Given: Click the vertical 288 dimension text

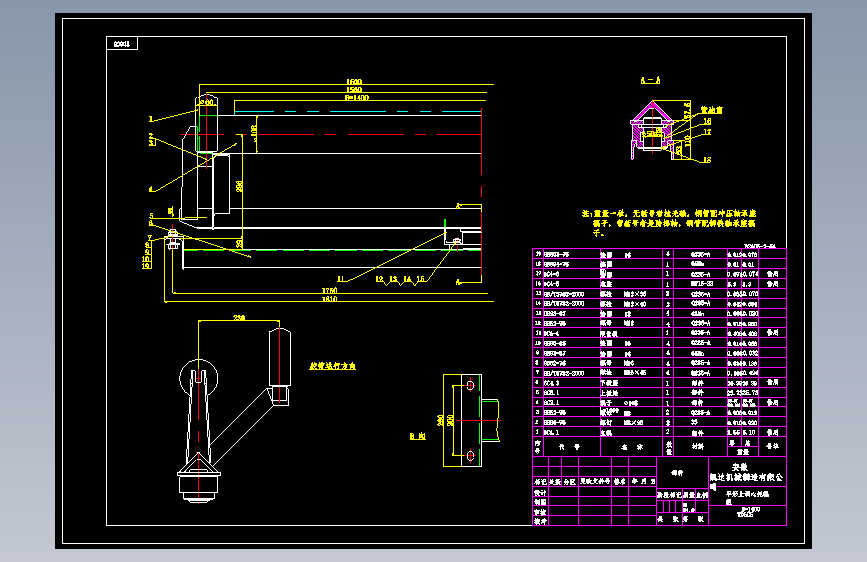Looking at the screenshot, I should coord(239,186).
